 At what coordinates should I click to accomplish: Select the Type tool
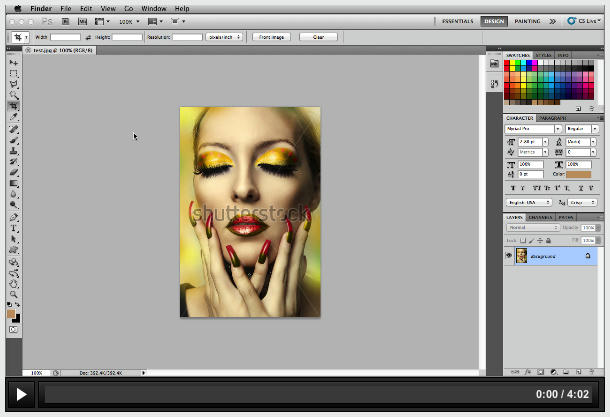14,228
